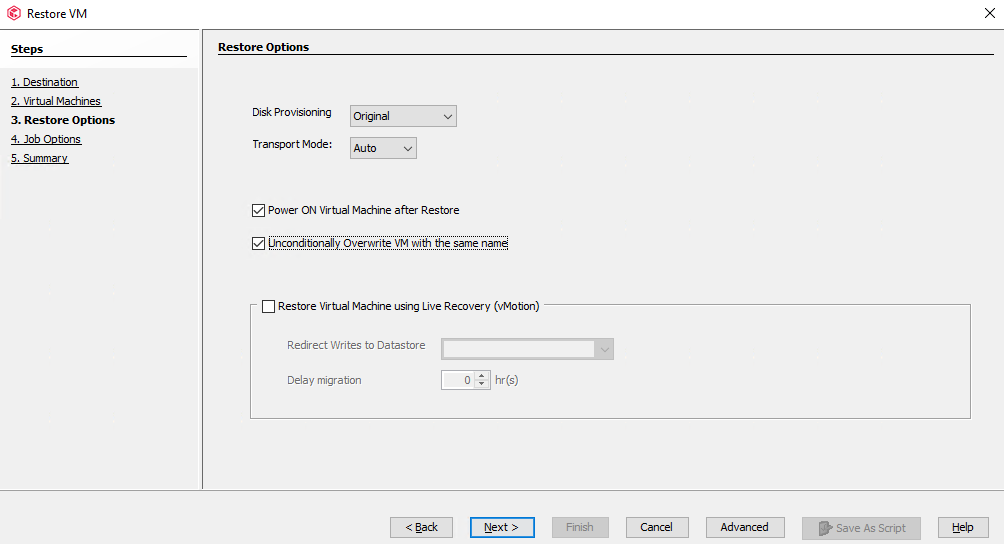Jump to the Job Options step
This screenshot has width=1004, height=544.
point(46,139)
